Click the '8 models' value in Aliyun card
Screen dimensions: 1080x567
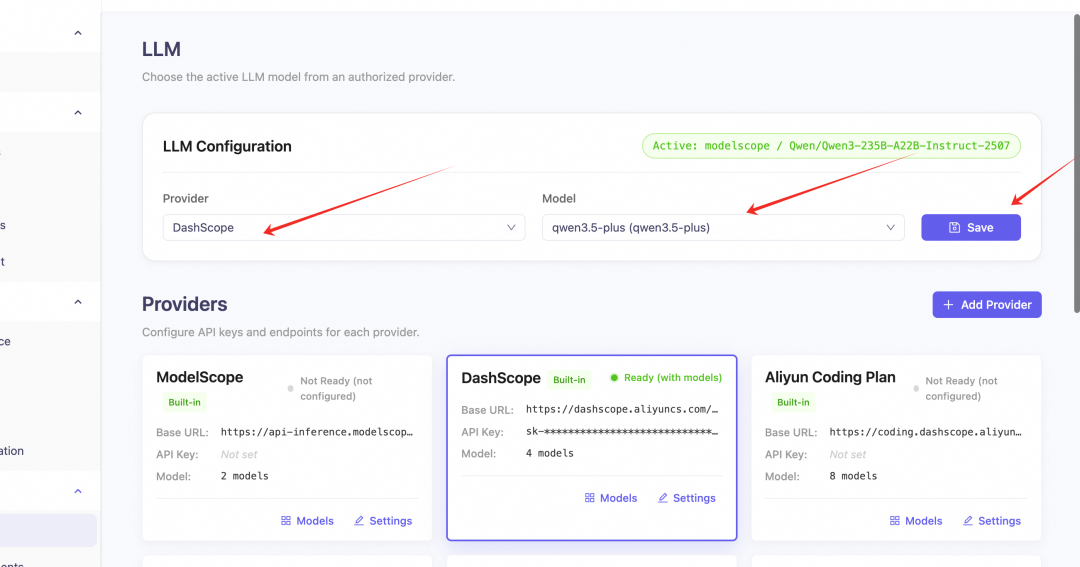pos(853,476)
